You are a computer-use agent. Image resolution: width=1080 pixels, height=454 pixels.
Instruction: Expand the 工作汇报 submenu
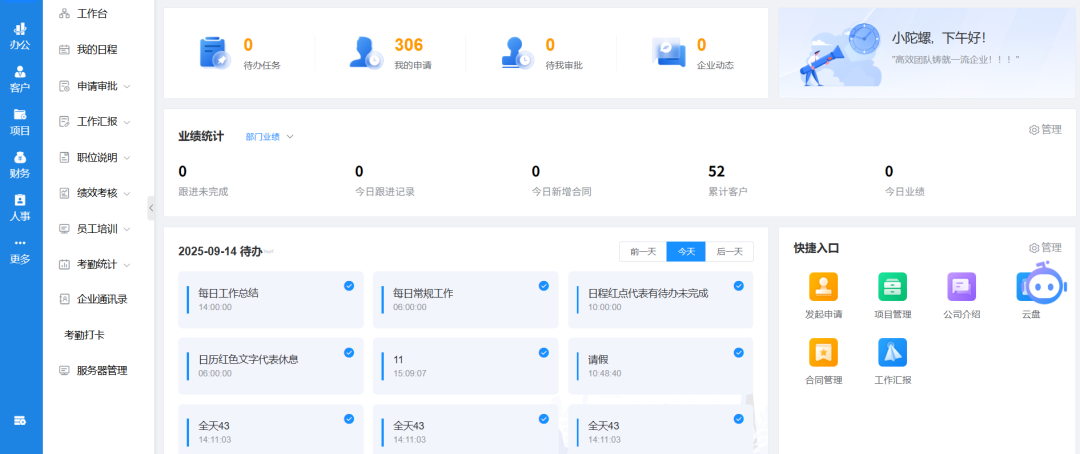click(x=127, y=122)
